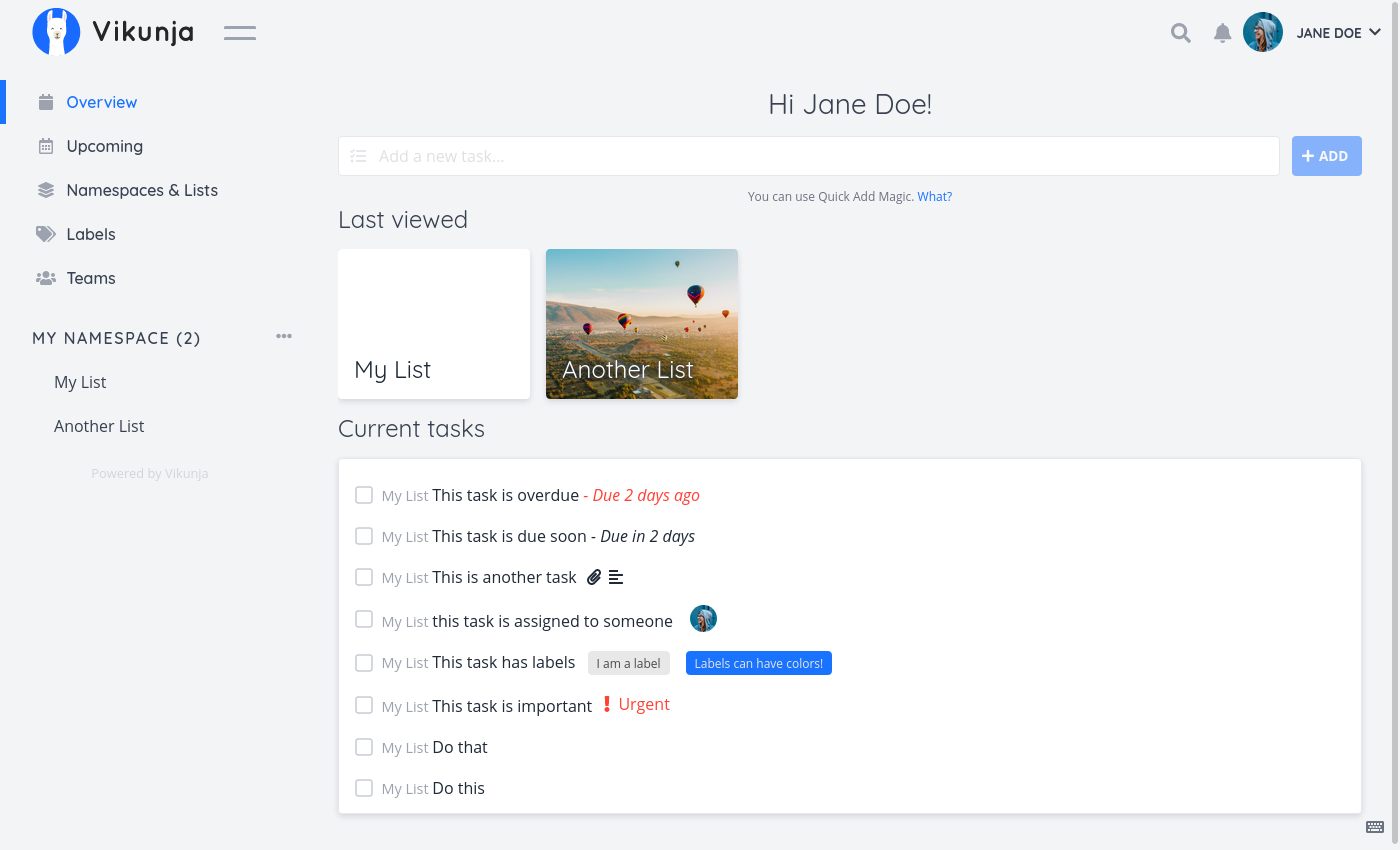Open the search magnifier icon
Screen dimensions: 1400x850
tap(1181, 33)
